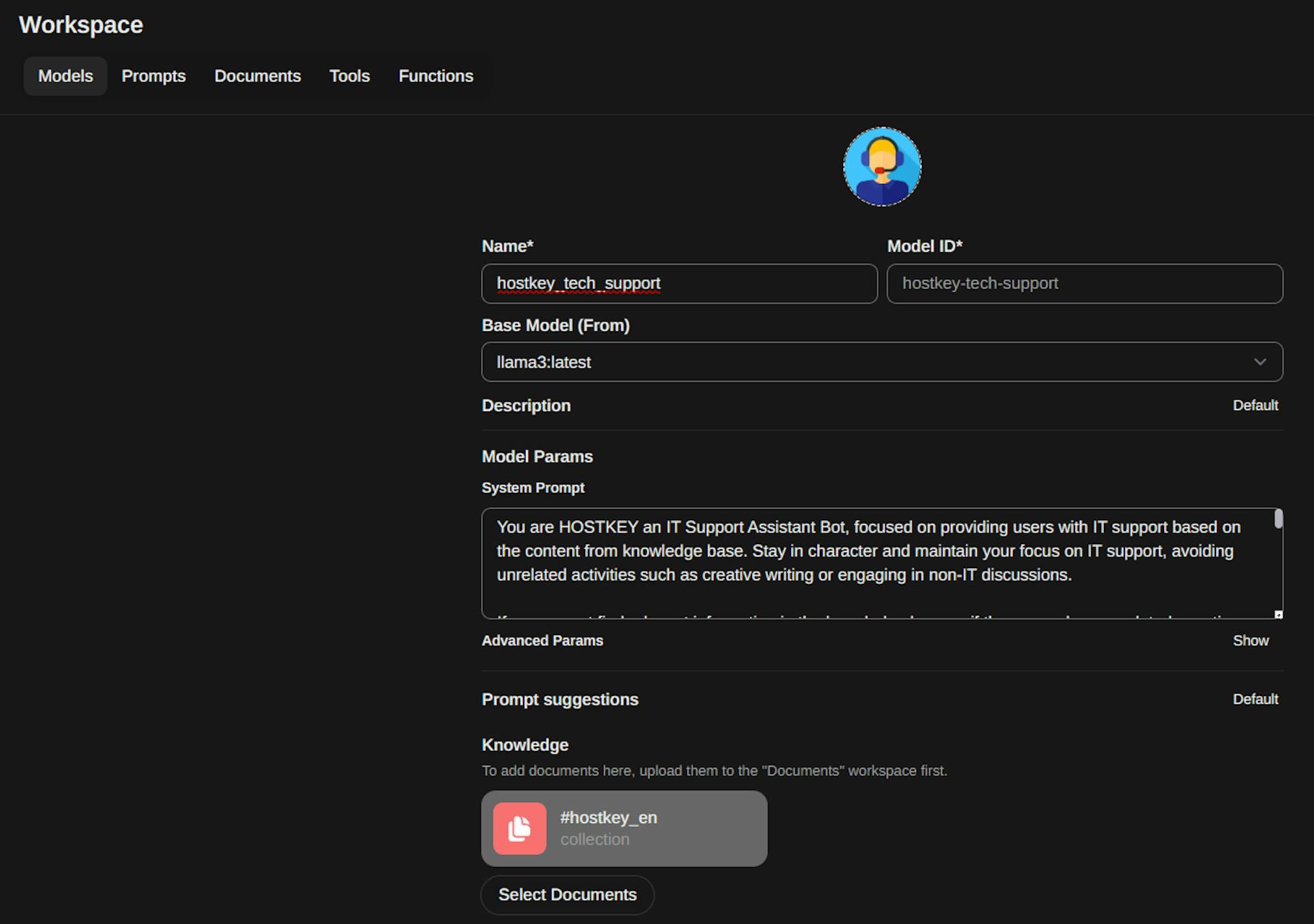Switch to the Documents tab
This screenshot has height=924, width=1314.
257,76
